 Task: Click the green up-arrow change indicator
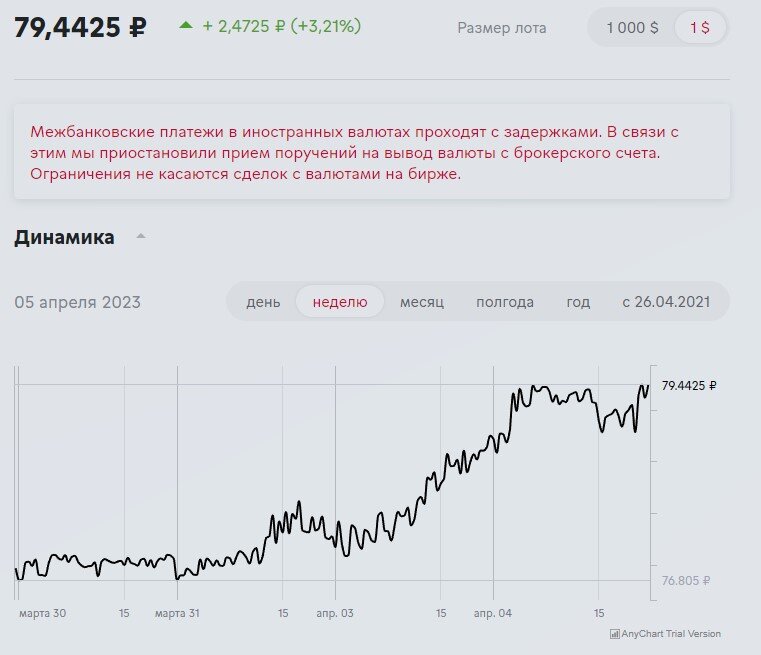[186, 25]
